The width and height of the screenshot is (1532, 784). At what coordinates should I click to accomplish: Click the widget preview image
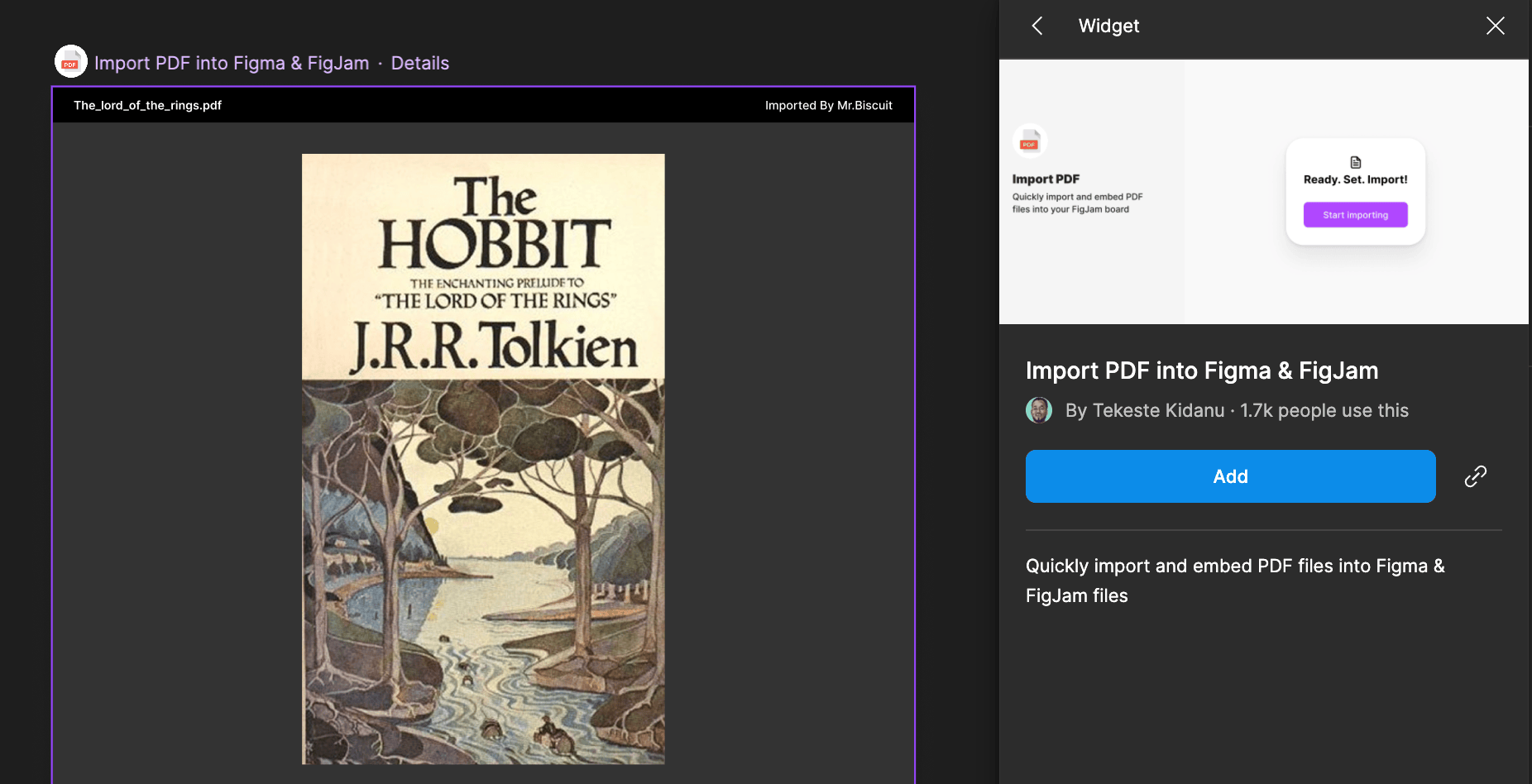click(1263, 192)
